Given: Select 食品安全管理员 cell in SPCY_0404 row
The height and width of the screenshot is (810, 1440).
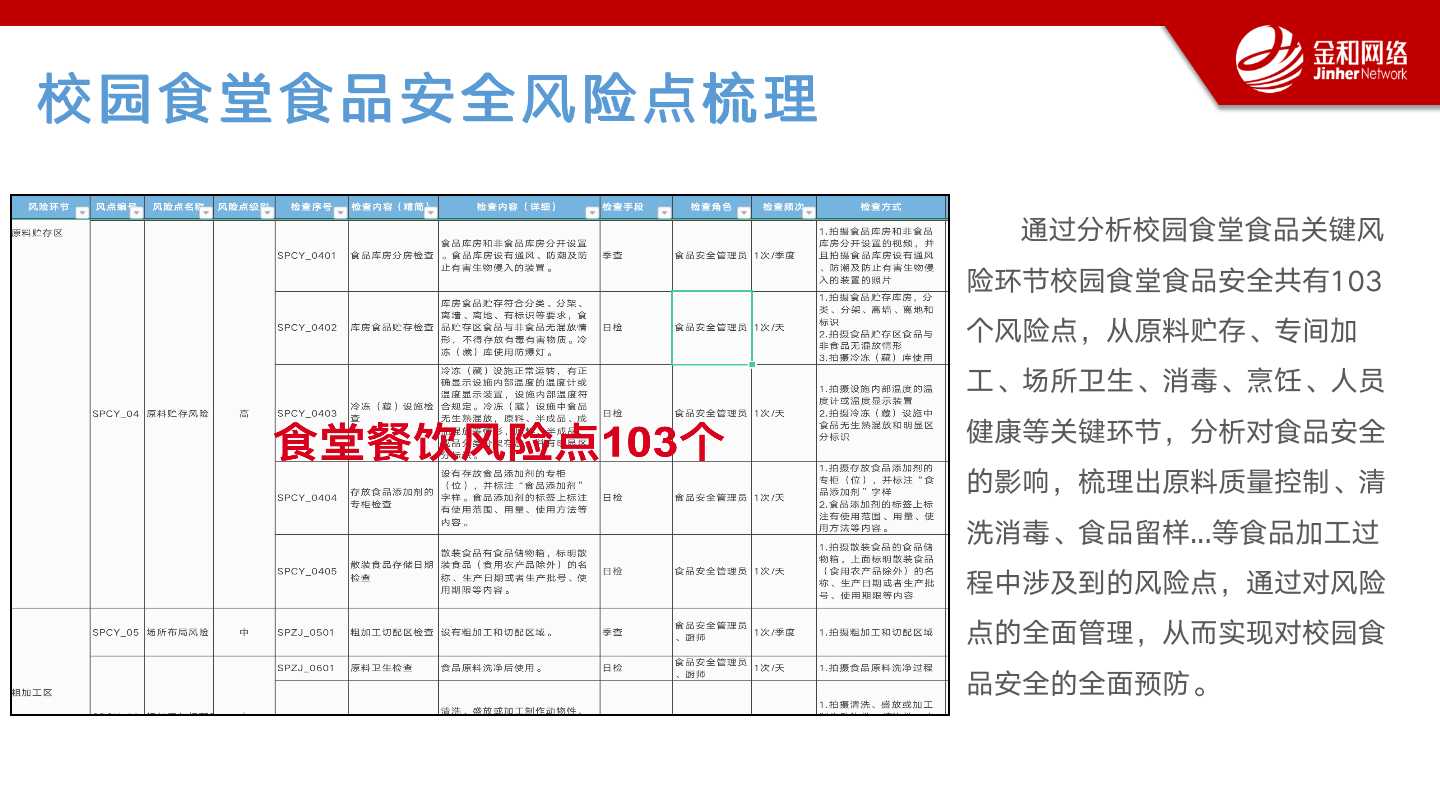Looking at the screenshot, I should (711, 497).
